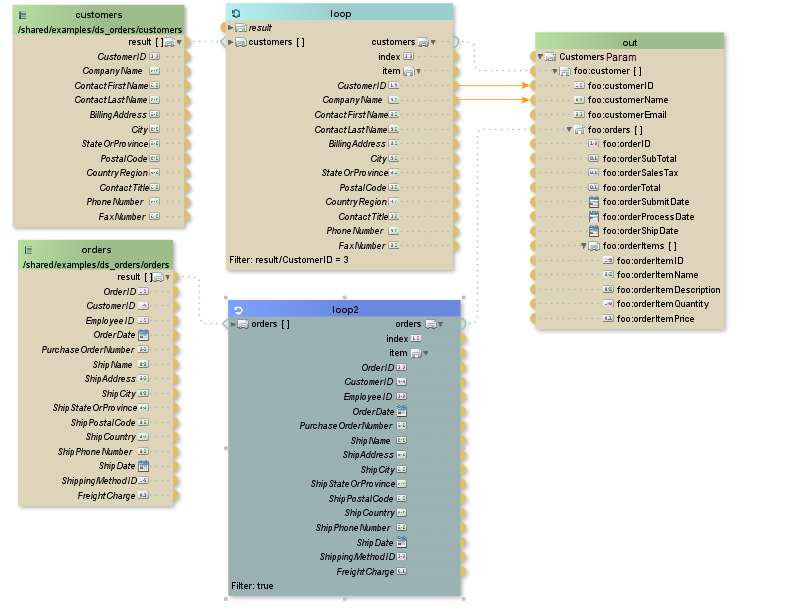Click the decimal icon next to foo:orderSubTotal
This screenshot has height=612, width=805.
click(x=593, y=159)
